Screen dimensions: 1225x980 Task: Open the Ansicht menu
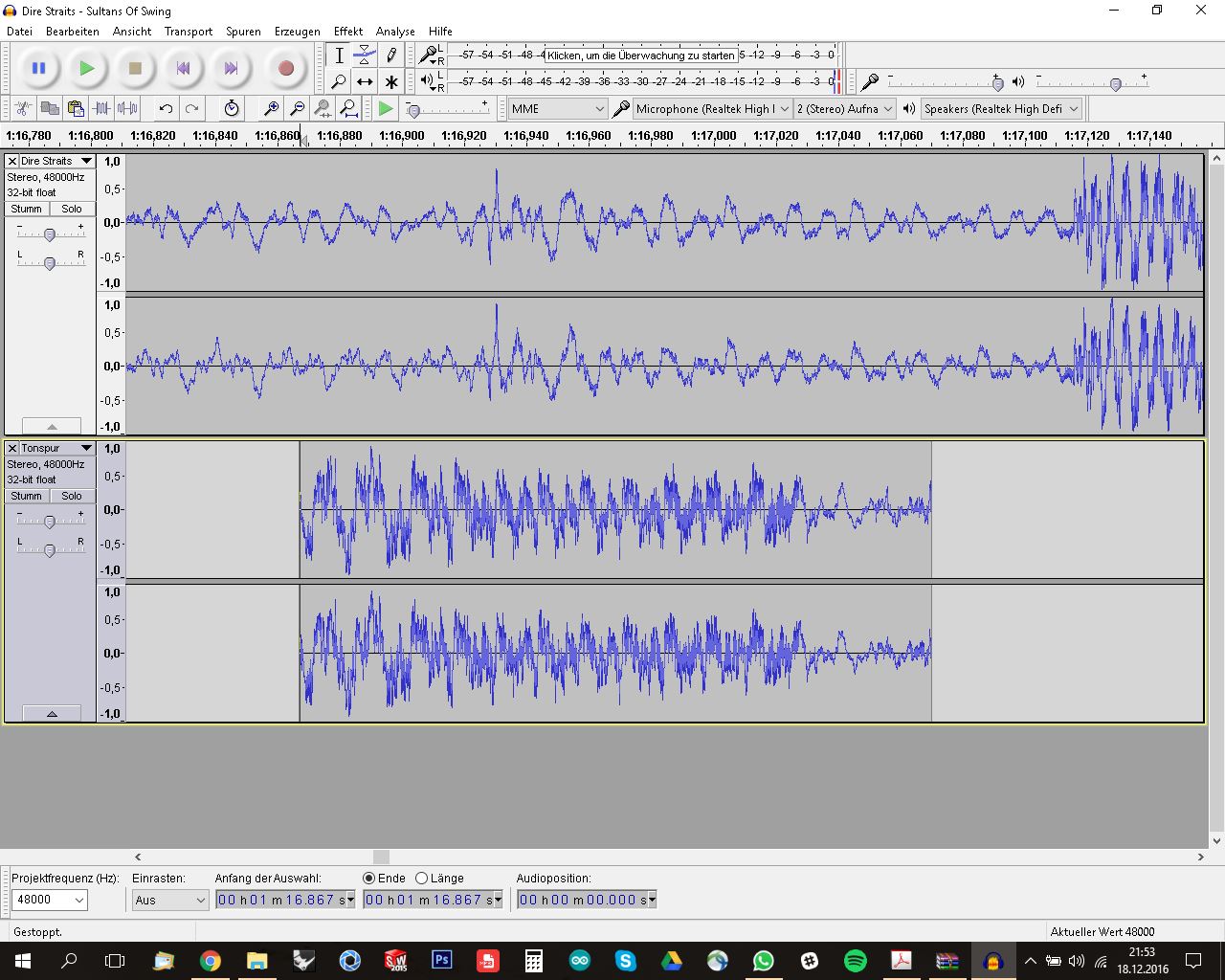(132, 31)
